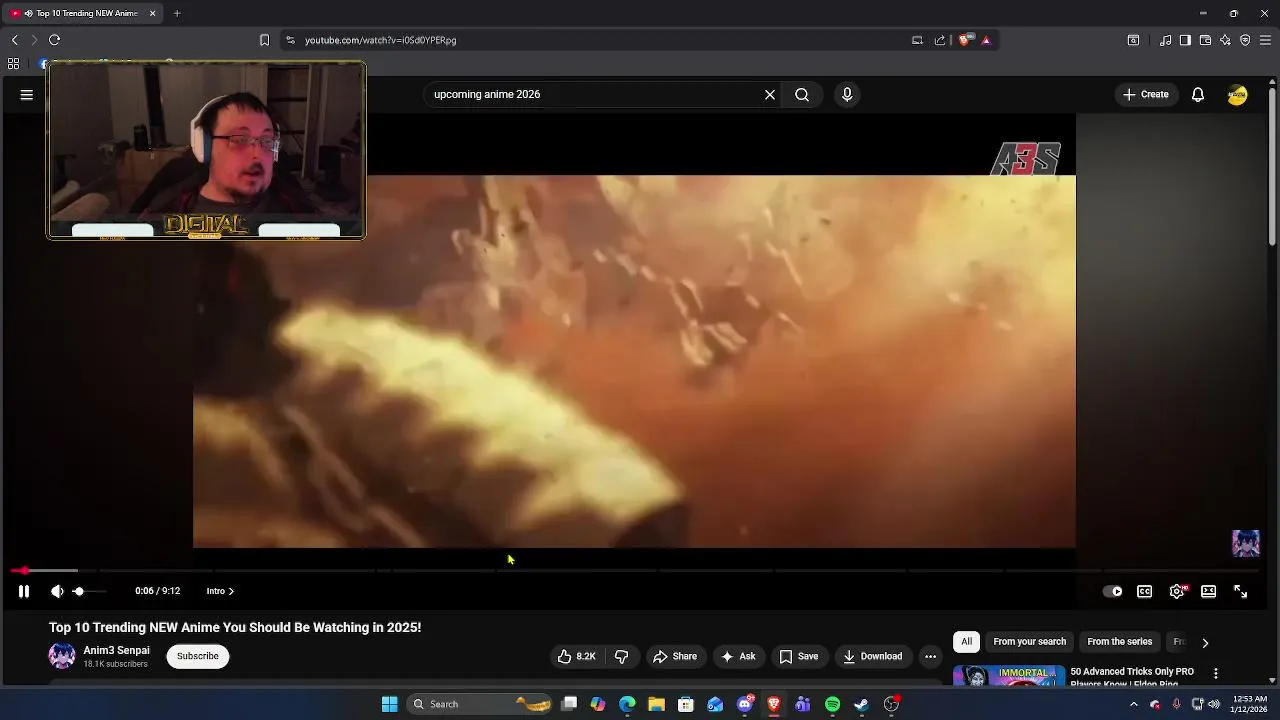This screenshot has height=720, width=1280.
Task: Close the Top 10 Trending tab
Action: click(x=153, y=13)
